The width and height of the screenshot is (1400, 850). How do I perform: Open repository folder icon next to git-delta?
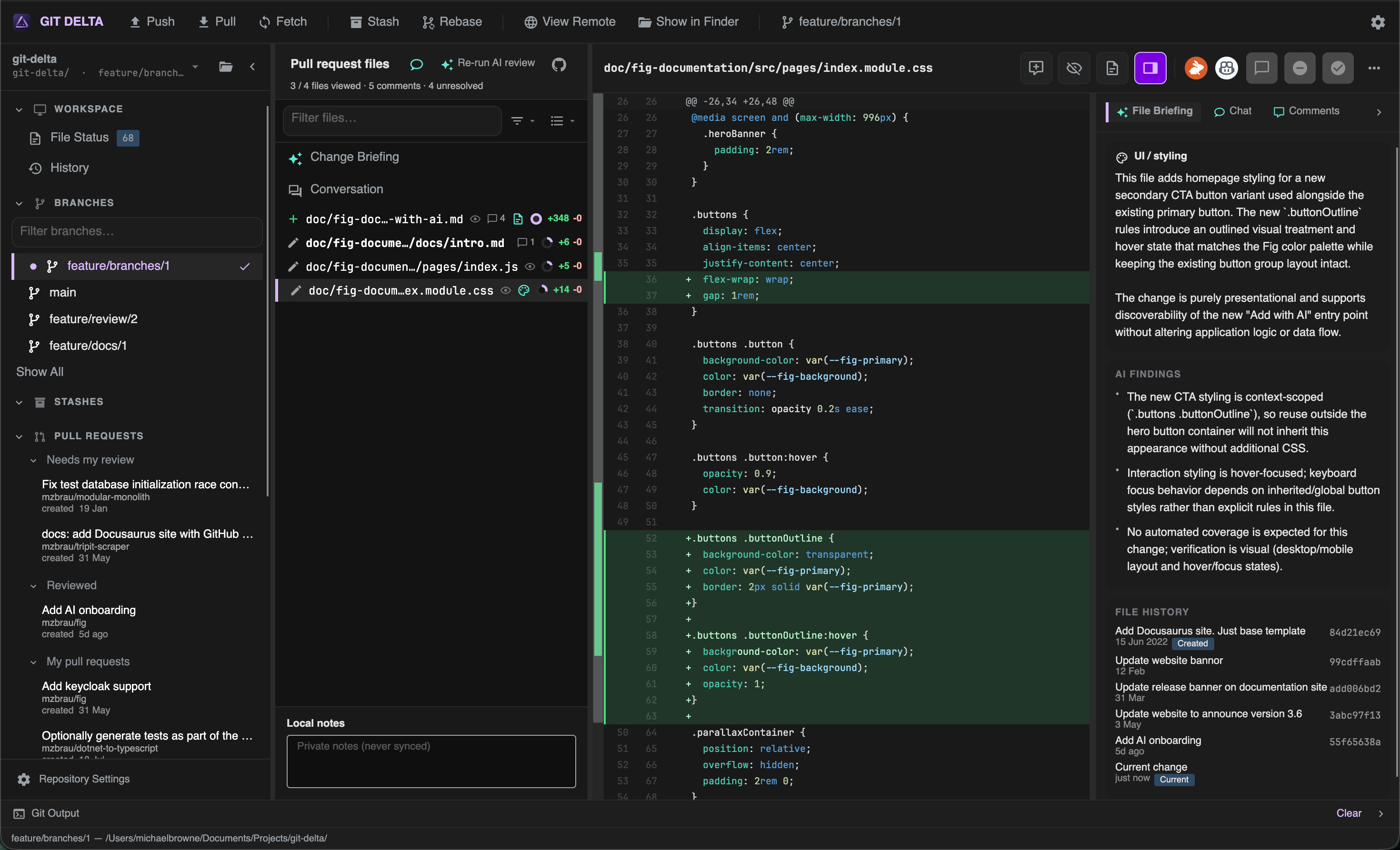click(226, 67)
